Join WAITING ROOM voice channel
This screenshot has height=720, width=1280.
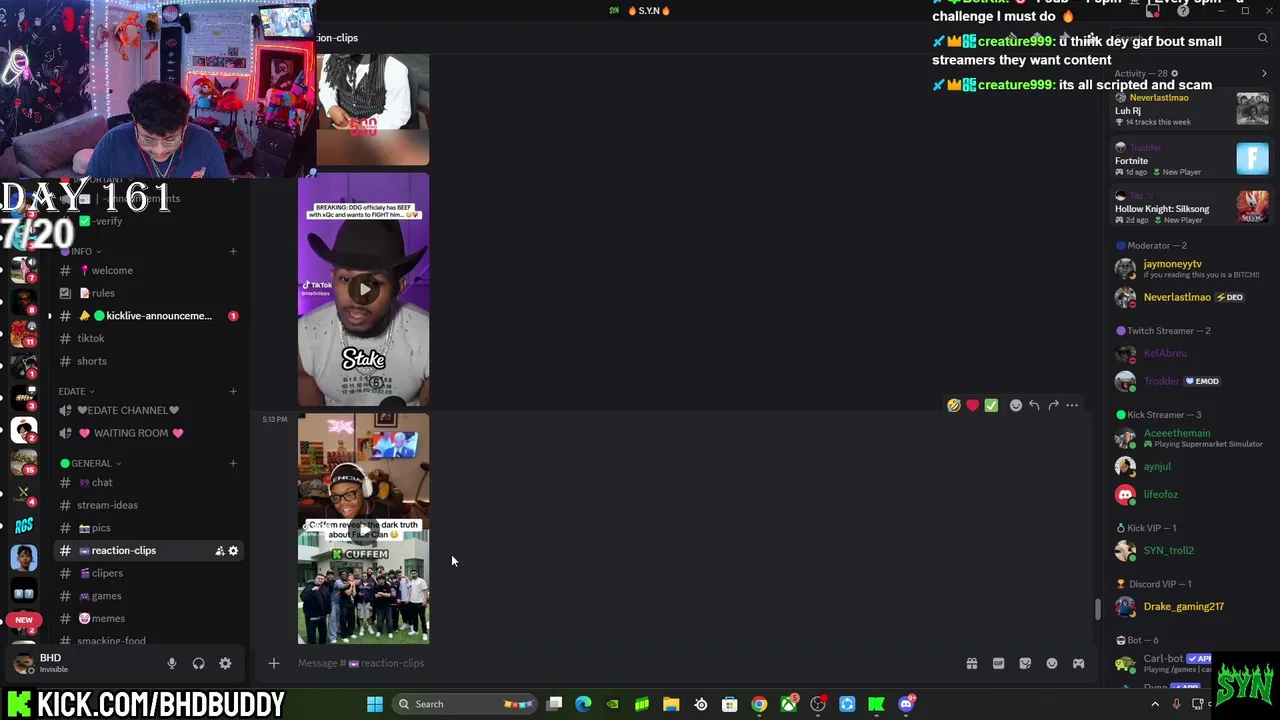pyautogui.click(x=148, y=433)
